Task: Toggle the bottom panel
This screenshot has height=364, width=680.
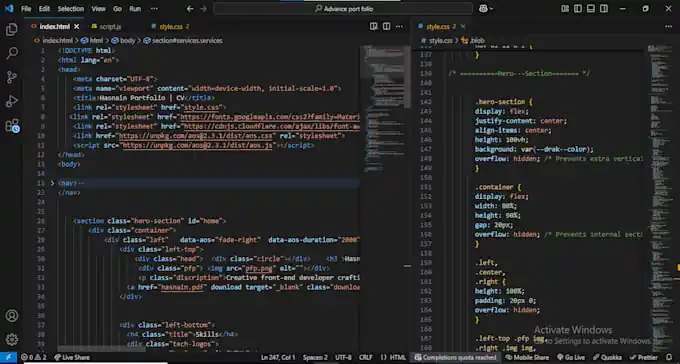Action: 591,9
